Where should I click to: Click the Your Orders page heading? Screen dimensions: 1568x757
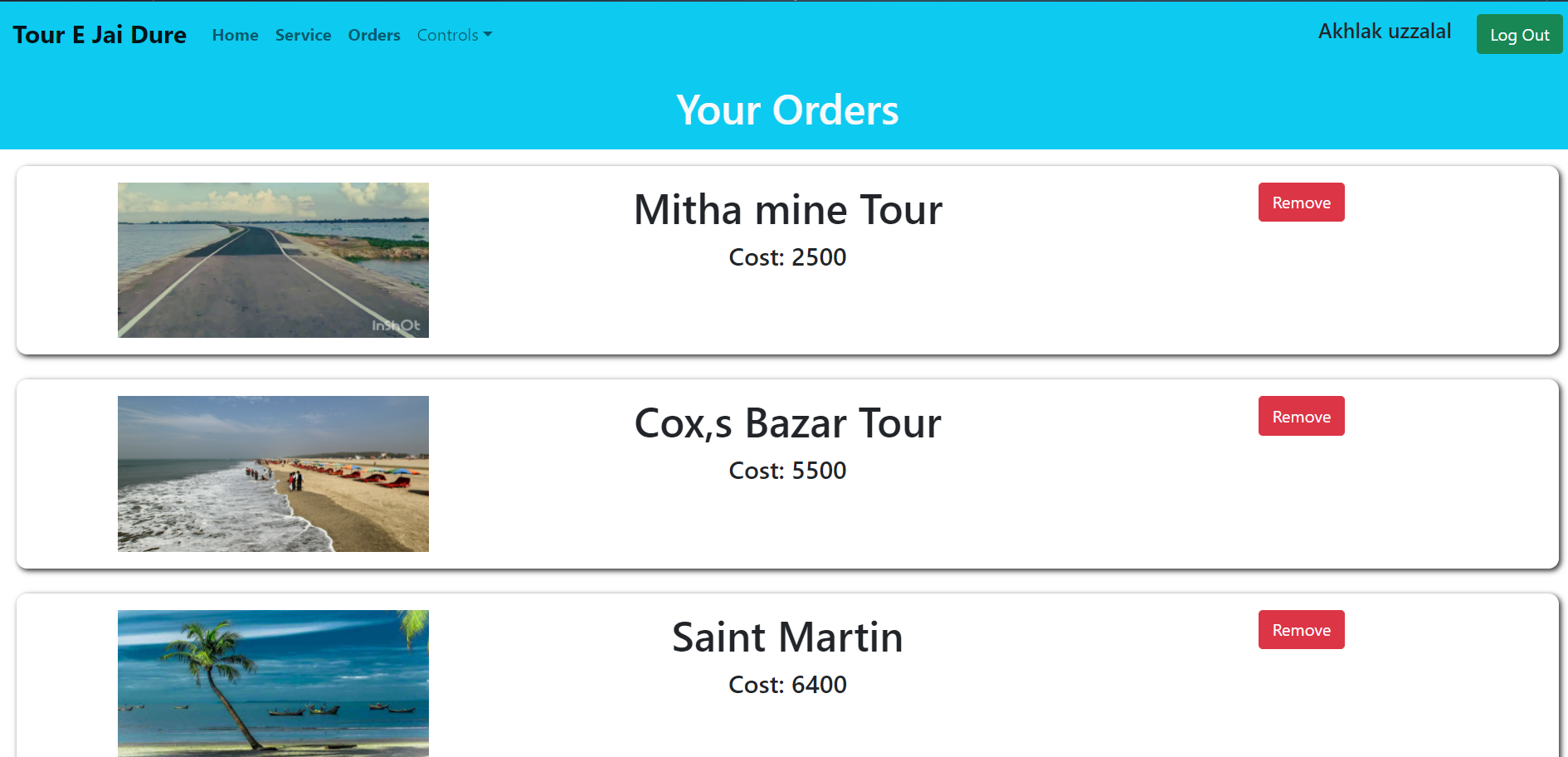tap(787, 110)
